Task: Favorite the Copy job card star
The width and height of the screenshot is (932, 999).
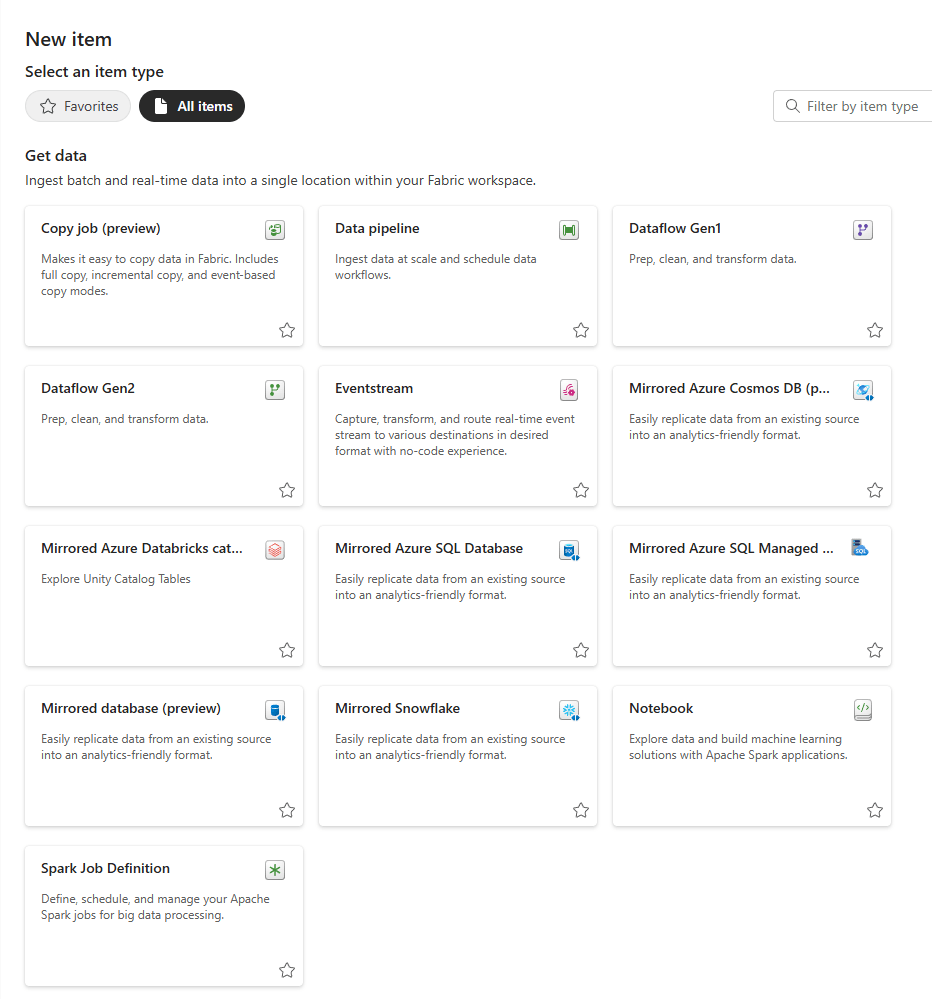Action: [287, 330]
